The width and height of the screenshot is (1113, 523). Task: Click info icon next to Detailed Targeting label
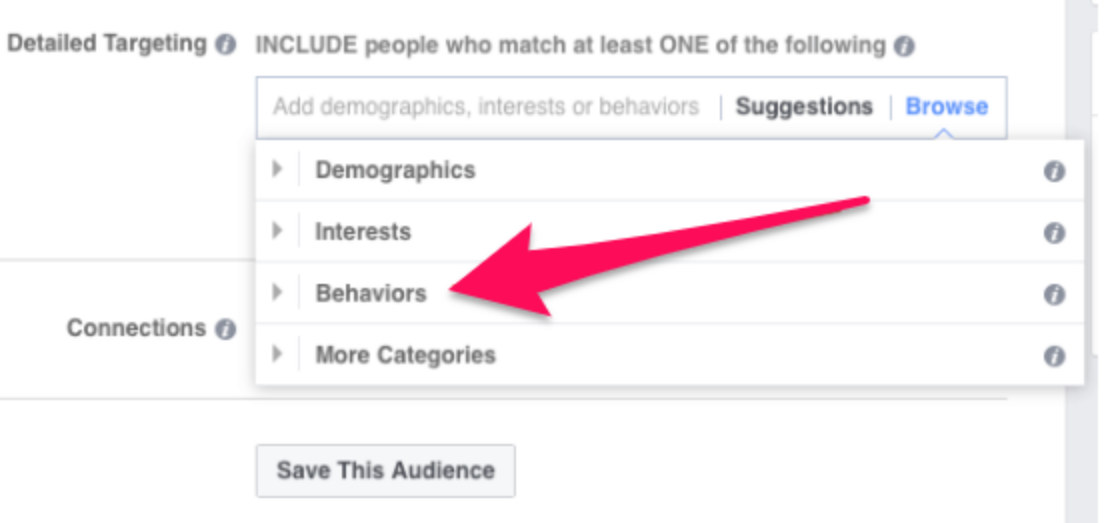225,45
